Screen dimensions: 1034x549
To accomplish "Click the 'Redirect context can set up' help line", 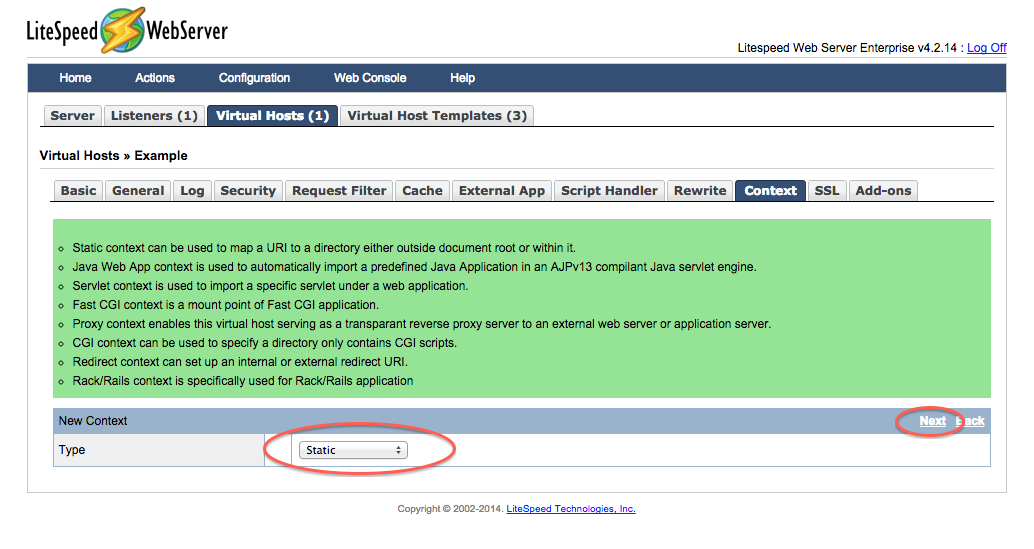I will point(240,362).
